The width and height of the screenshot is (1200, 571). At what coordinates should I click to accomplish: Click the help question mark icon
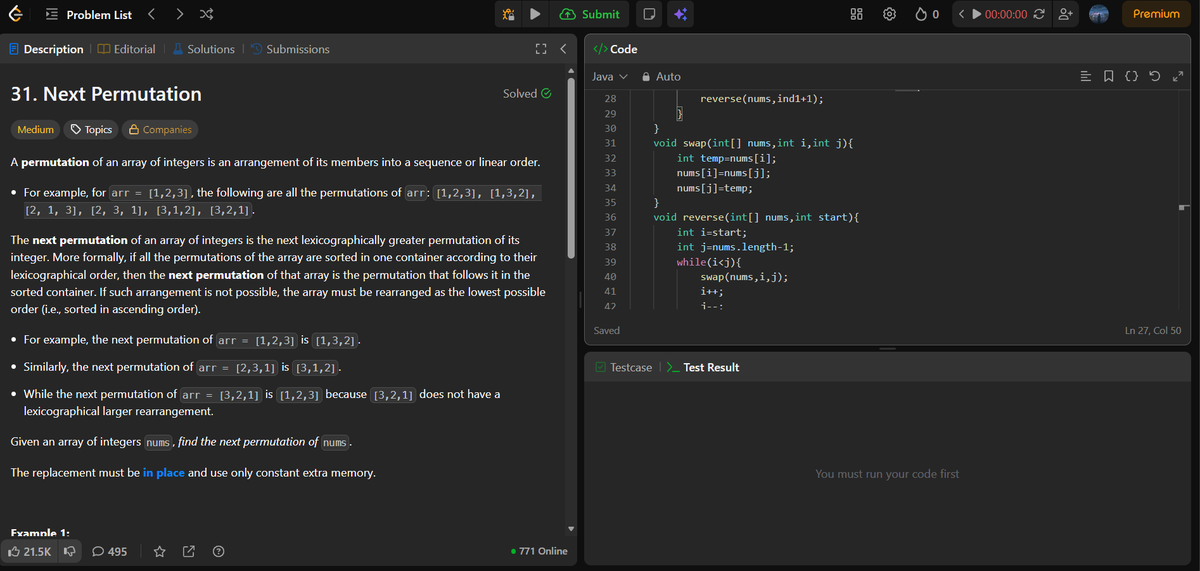[x=217, y=551]
